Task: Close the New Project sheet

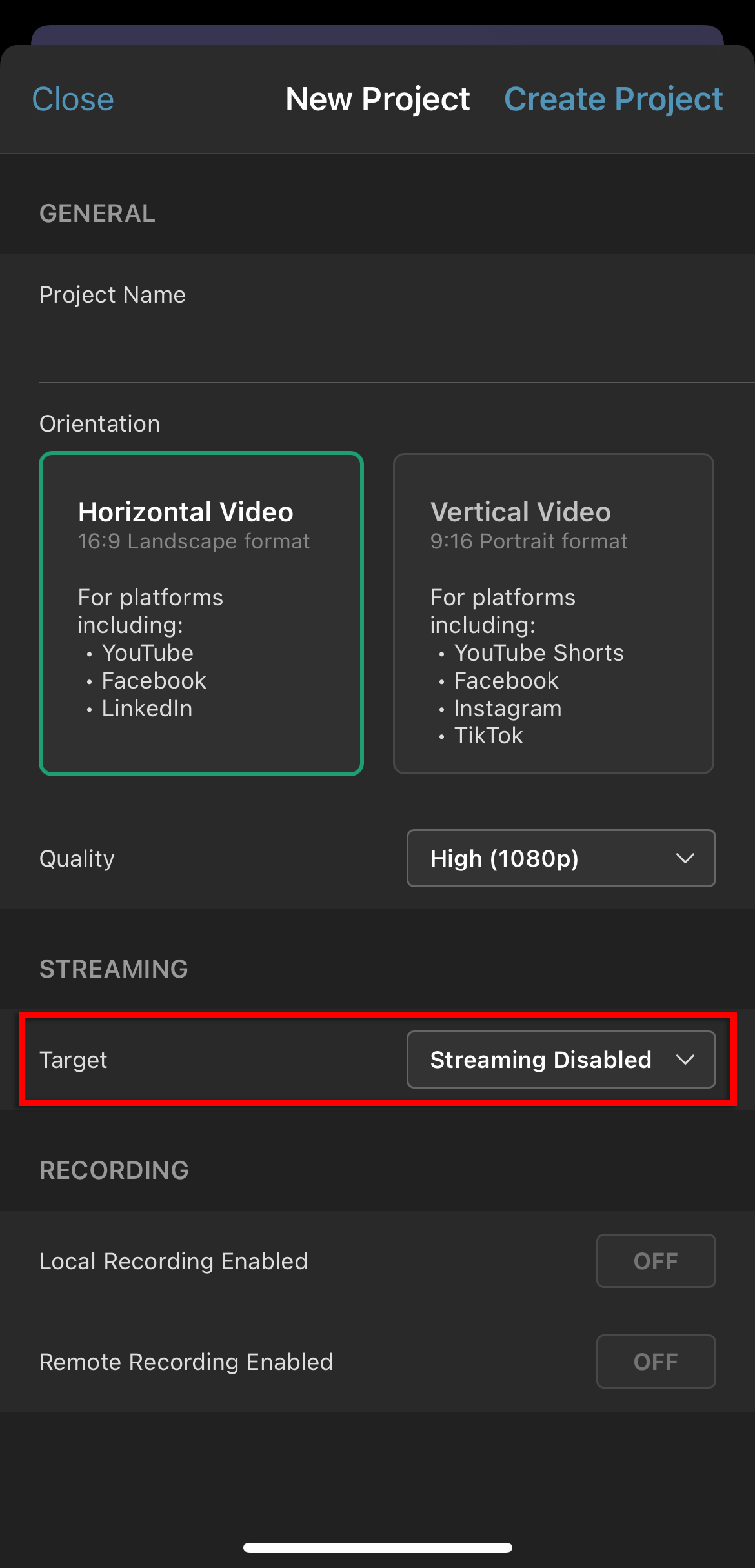Action: (x=73, y=99)
